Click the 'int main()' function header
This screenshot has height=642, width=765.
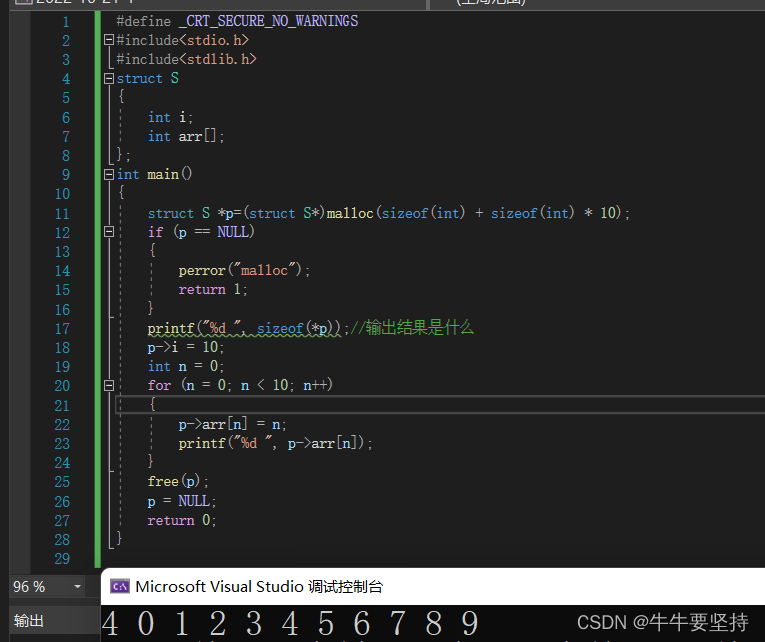click(x=155, y=175)
